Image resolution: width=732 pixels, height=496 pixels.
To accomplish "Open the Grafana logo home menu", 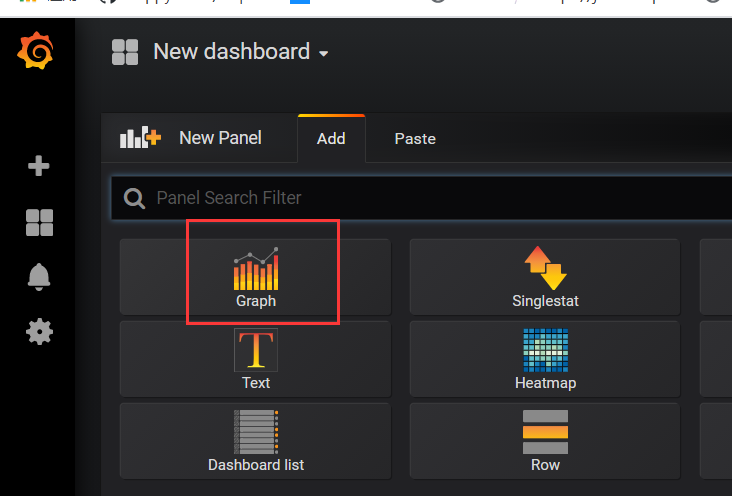I will tap(35, 50).
